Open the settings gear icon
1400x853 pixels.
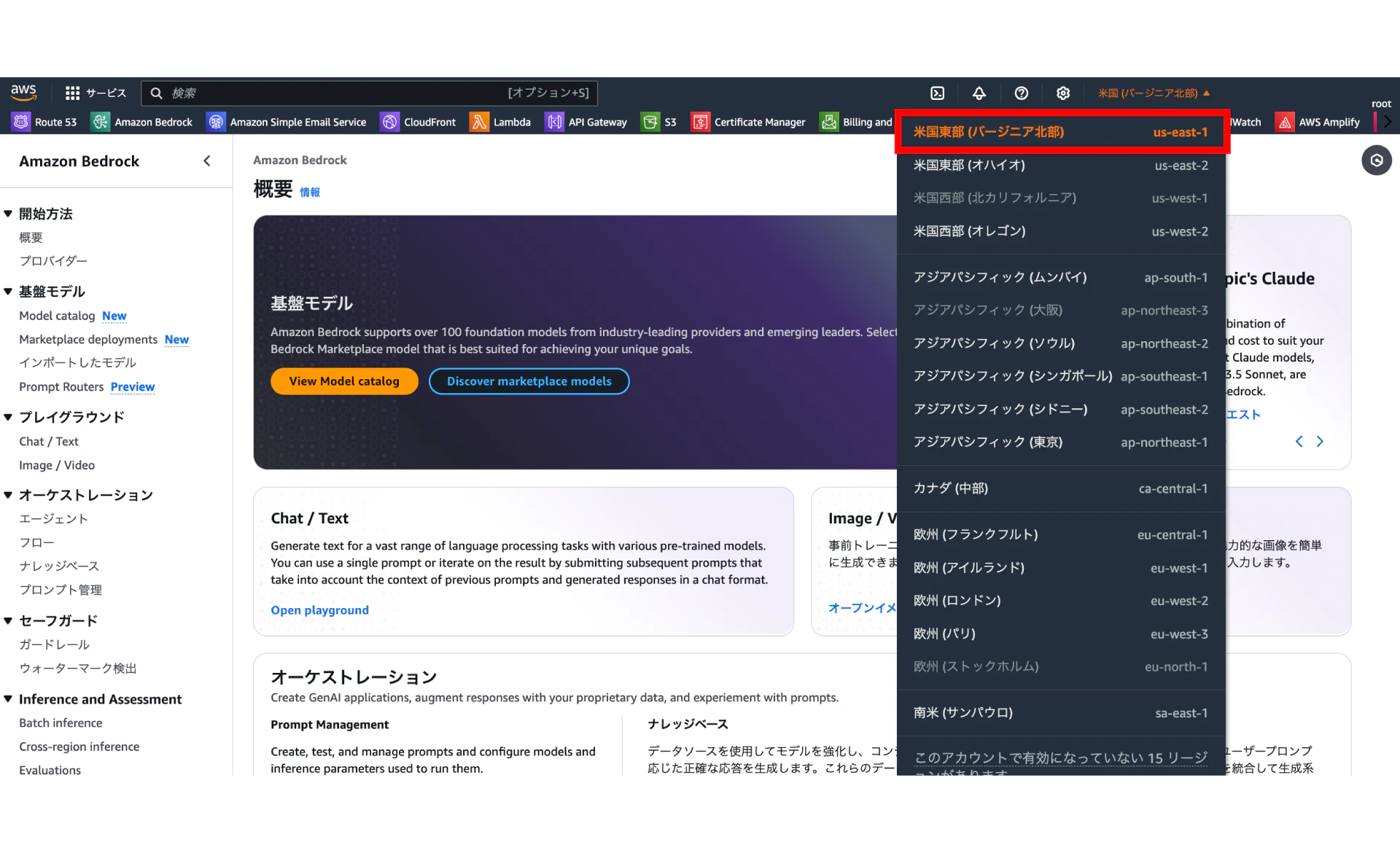click(x=1063, y=93)
